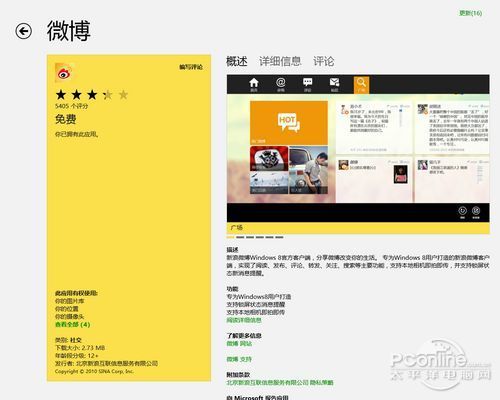Open the 更新(16) updates link
This screenshot has height=400, width=500.
pos(470,13)
